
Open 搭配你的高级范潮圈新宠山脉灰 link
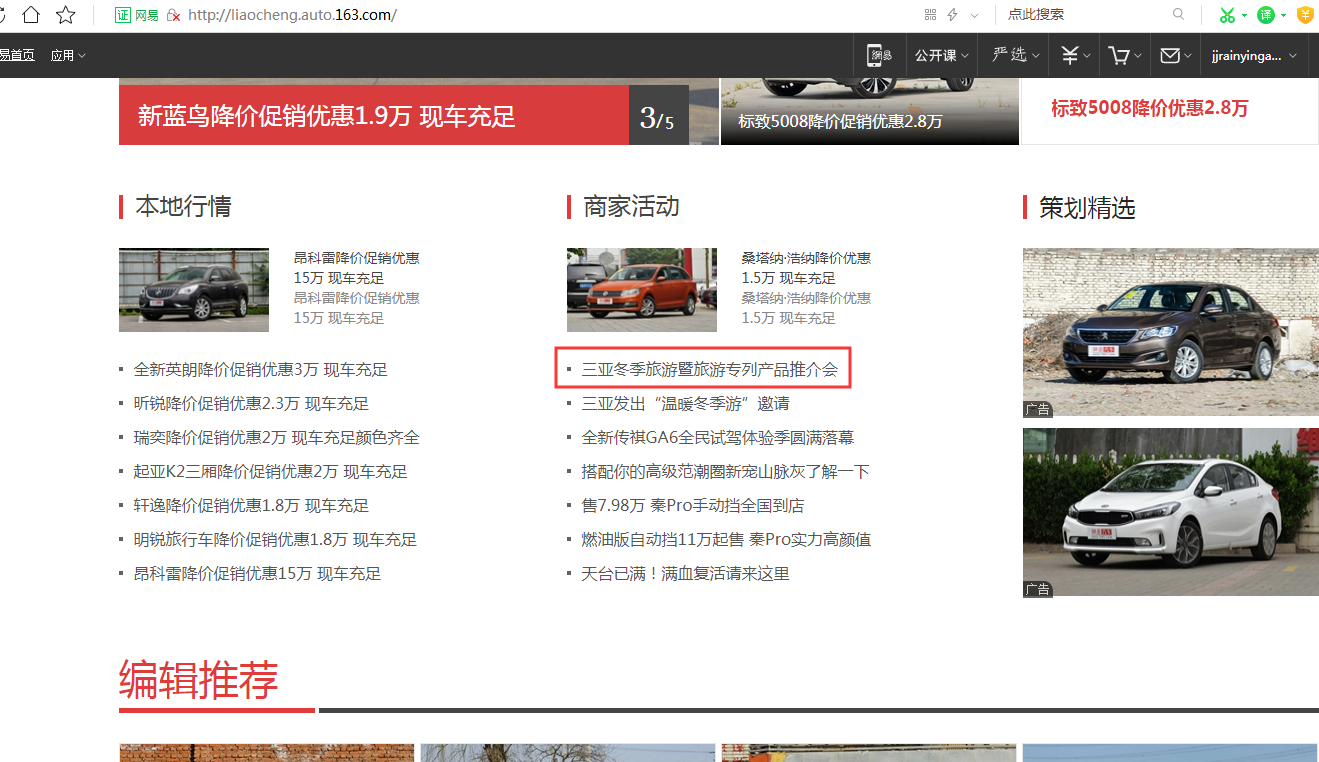coord(725,471)
